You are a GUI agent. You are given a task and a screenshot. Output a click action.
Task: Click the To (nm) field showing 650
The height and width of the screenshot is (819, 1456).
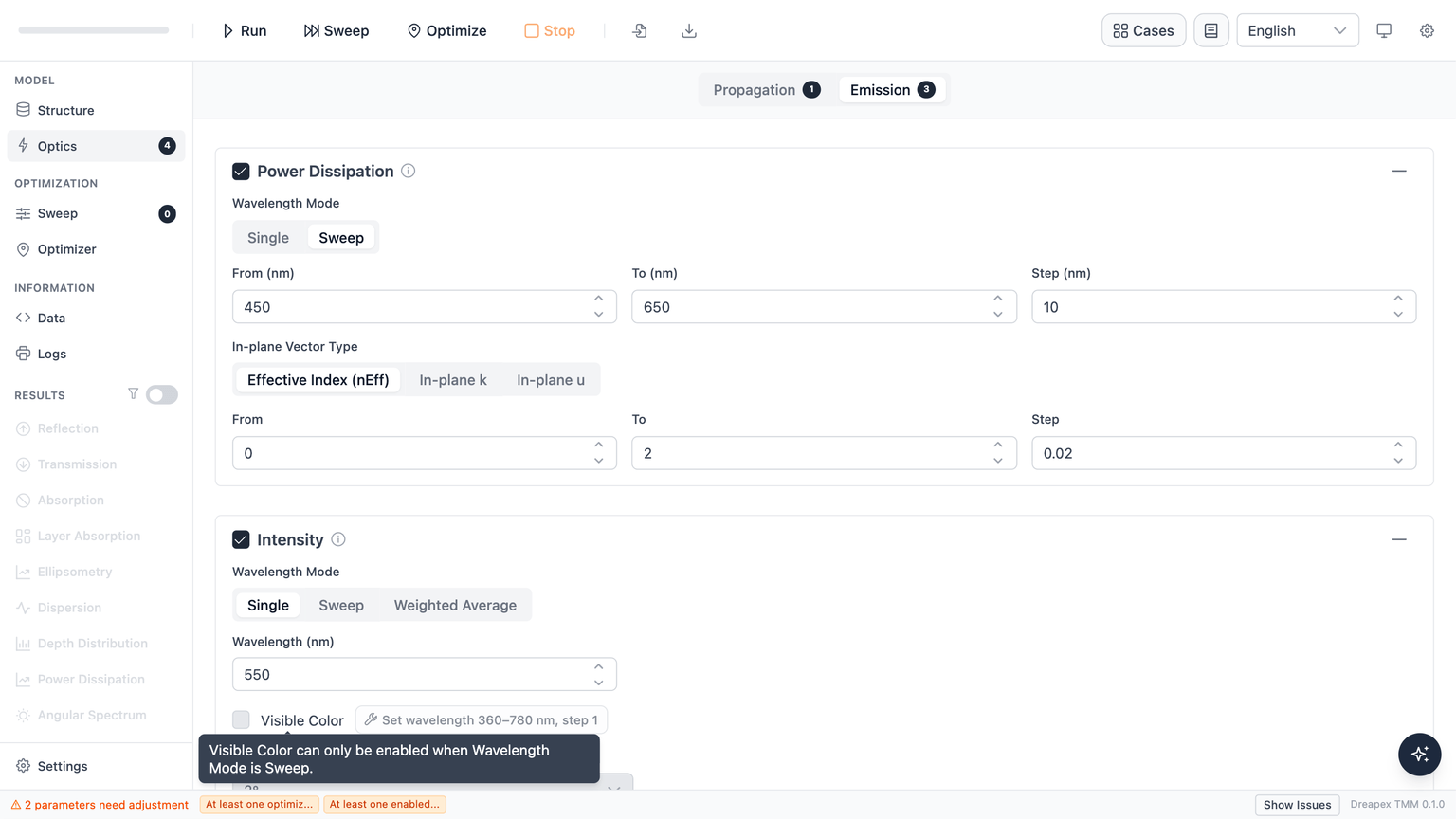point(824,307)
